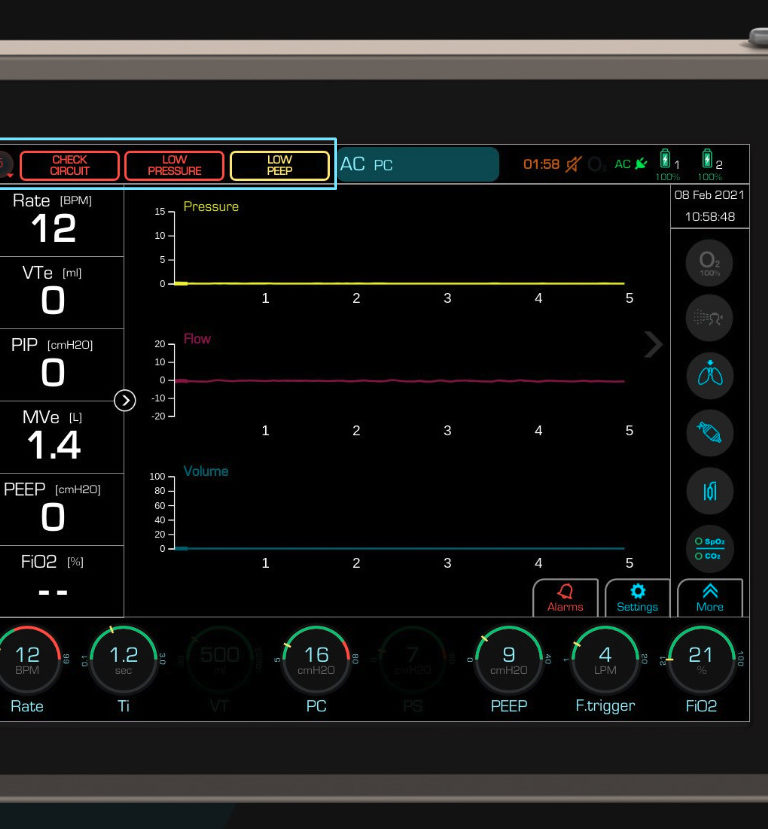Open the alarm count dropdown badge
The image size is (768, 829).
tap(4, 165)
